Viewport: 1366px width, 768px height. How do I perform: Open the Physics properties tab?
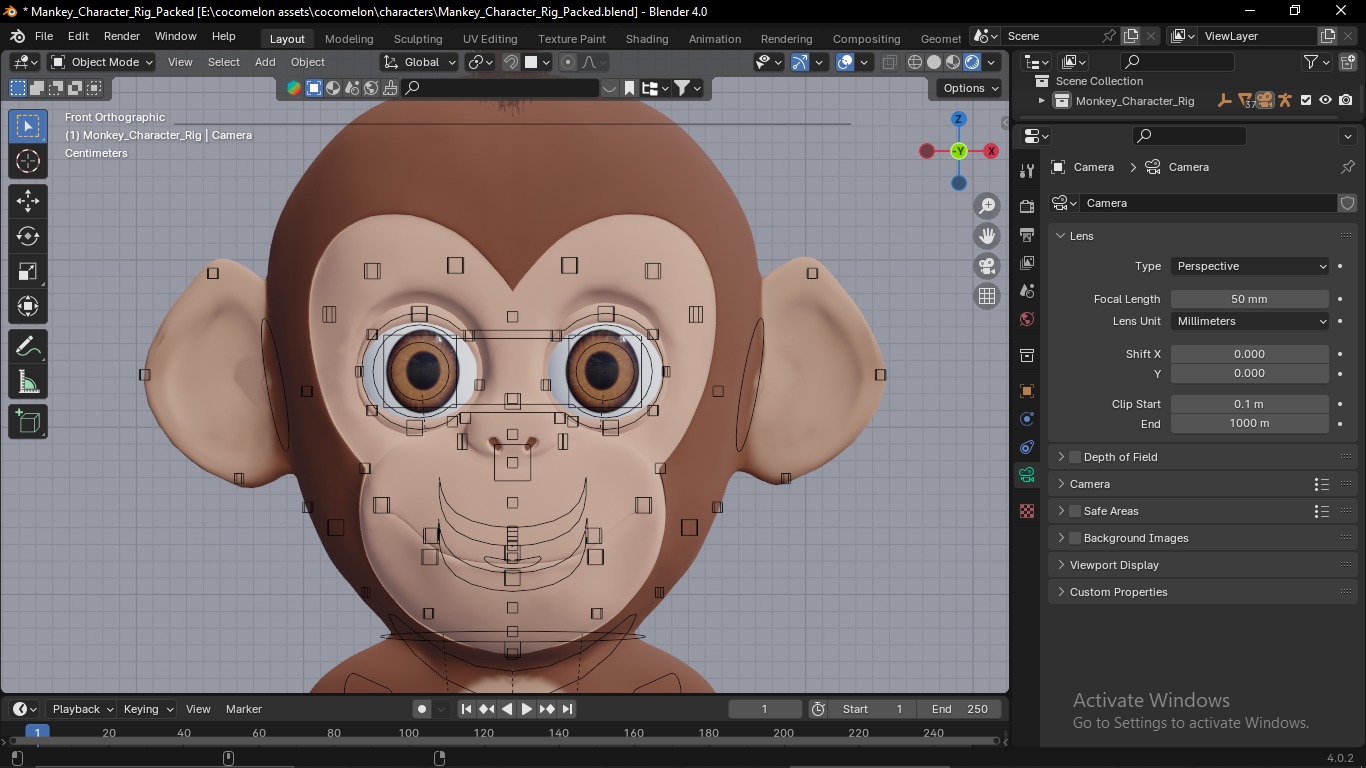[1027, 419]
